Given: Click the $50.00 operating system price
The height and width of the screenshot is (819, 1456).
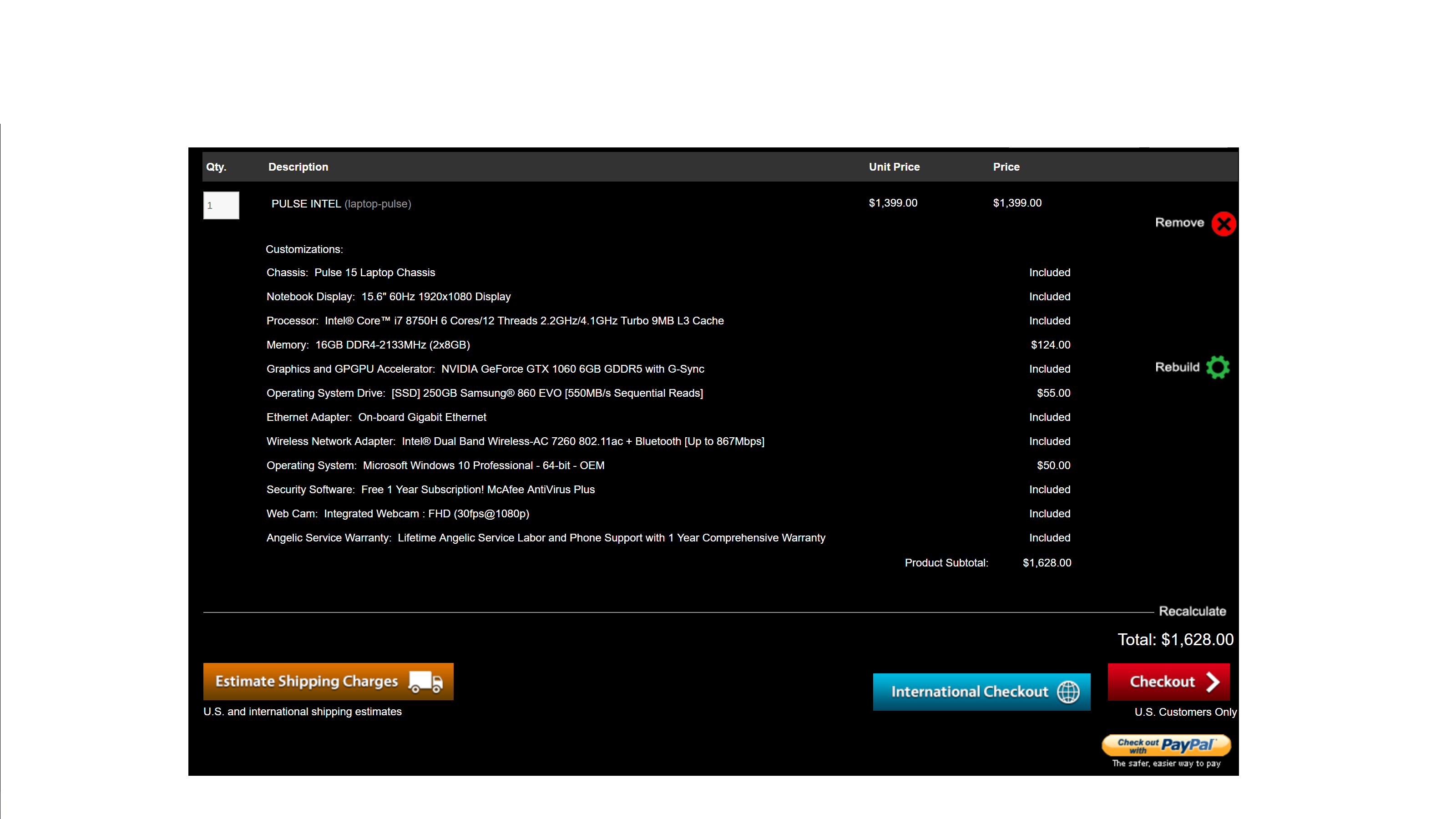Looking at the screenshot, I should (1054, 465).
